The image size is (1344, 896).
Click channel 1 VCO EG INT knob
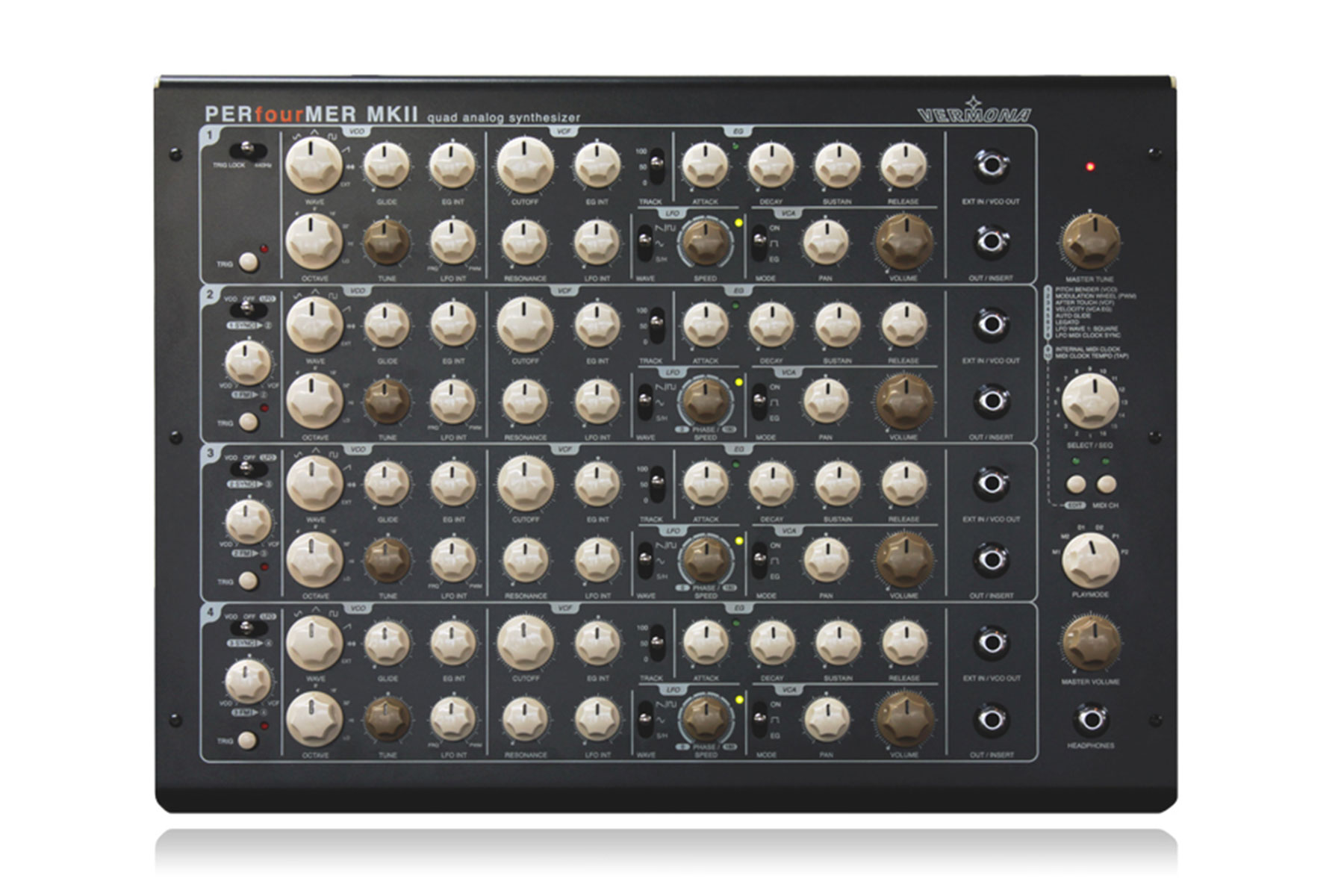point(453,165)
